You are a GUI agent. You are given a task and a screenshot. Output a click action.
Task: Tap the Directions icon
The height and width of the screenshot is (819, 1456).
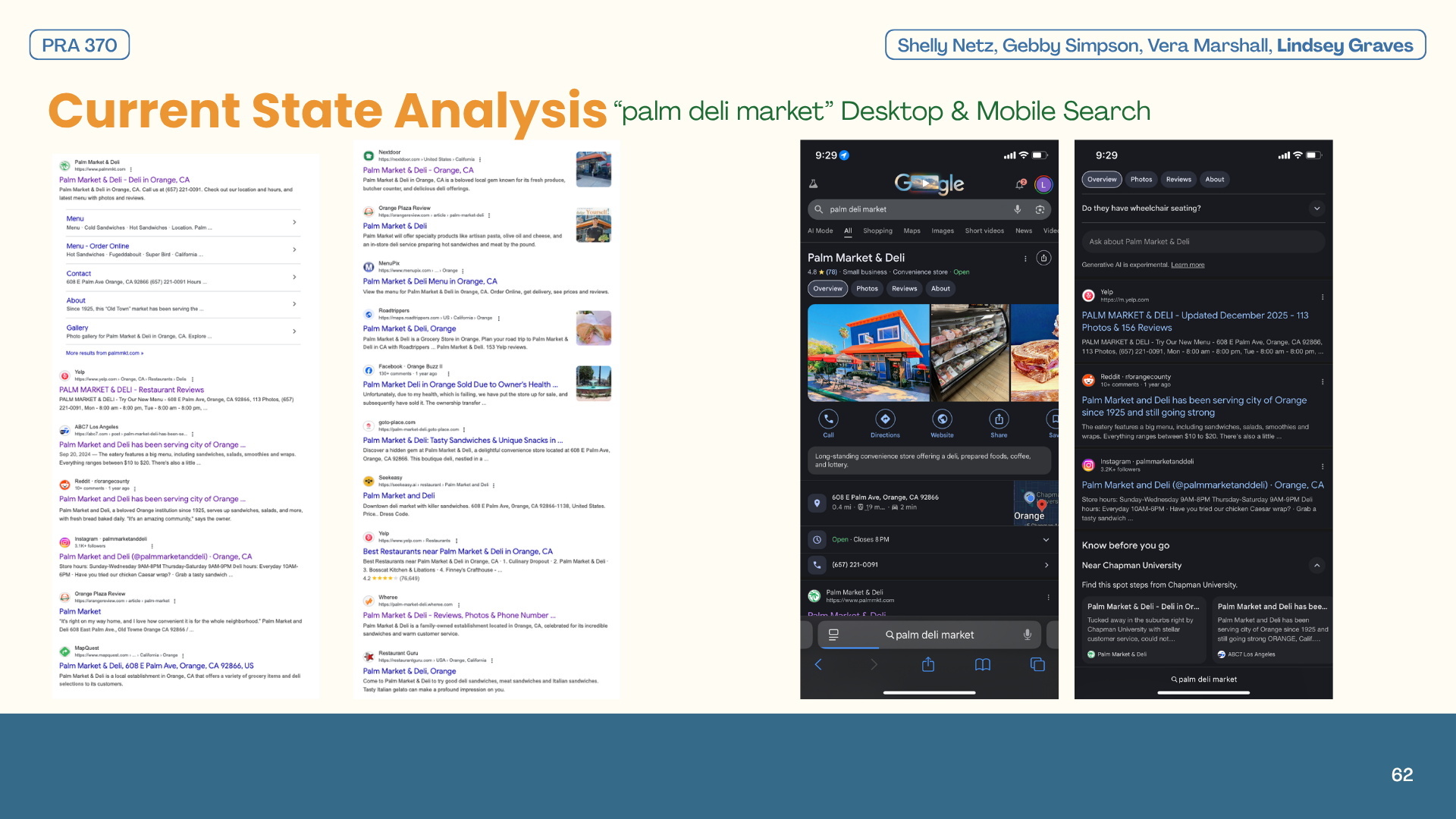885,419
